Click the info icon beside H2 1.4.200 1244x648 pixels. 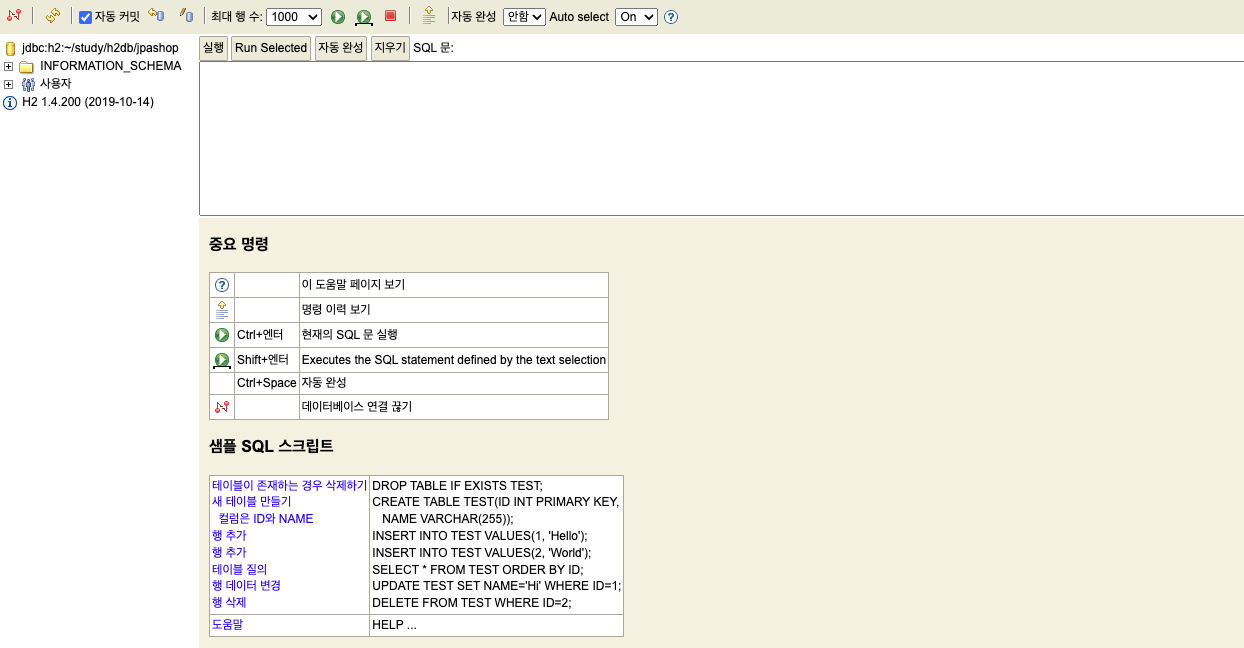pyautogui.click(x=10, y=103)
